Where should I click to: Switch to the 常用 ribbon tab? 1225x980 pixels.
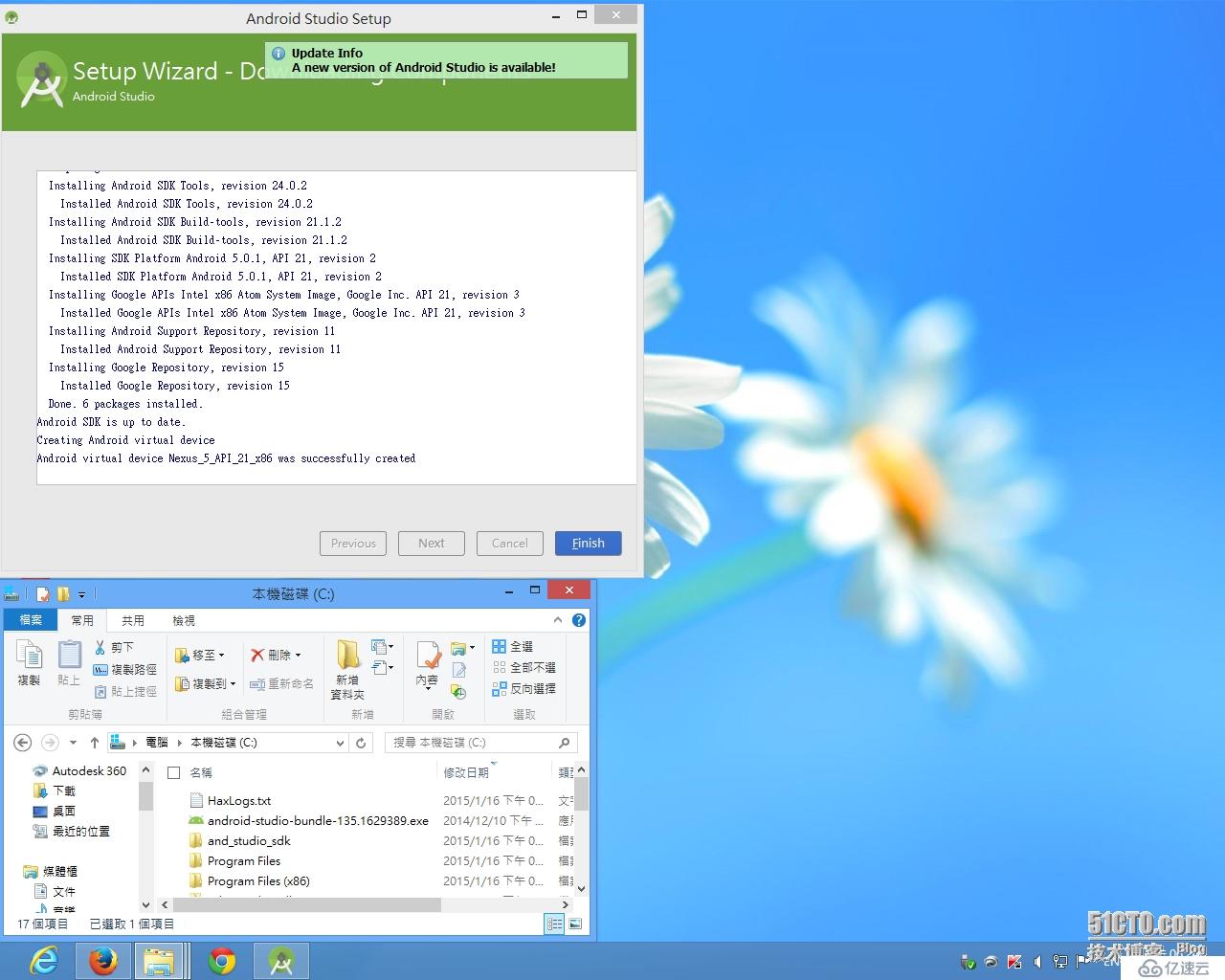tap(82, 620)
